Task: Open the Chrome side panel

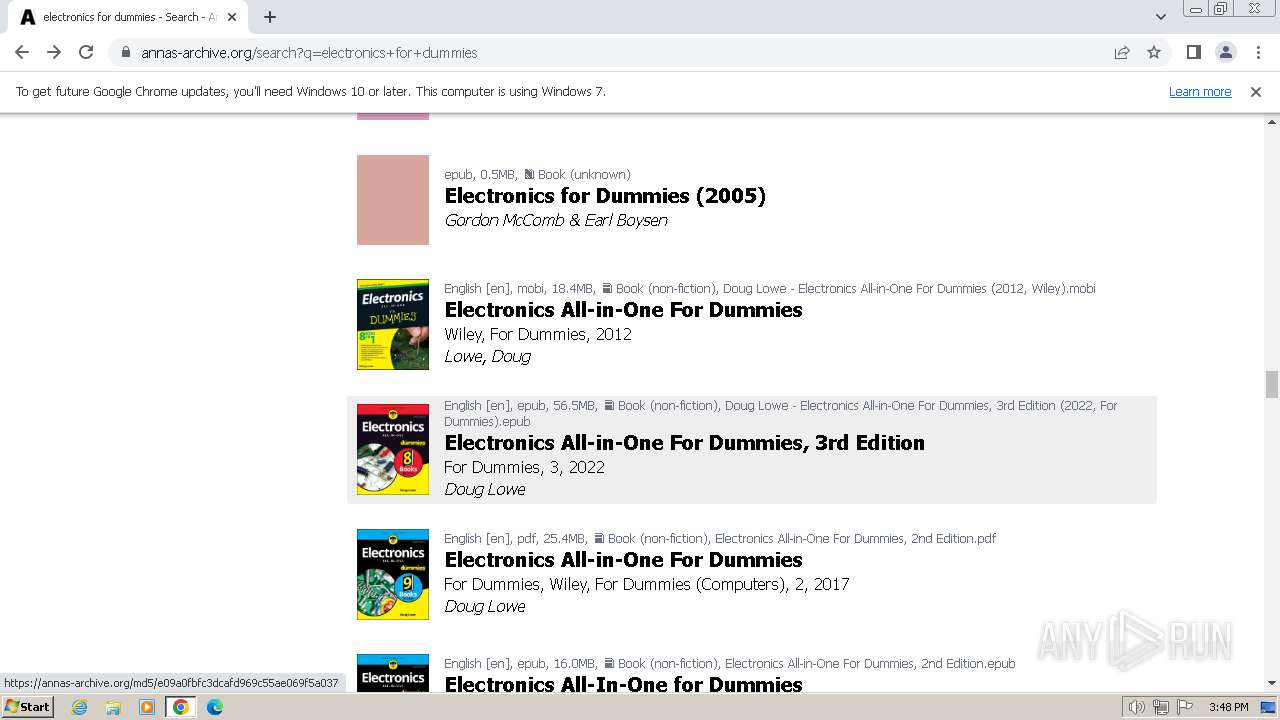Action: (1193, 52)
